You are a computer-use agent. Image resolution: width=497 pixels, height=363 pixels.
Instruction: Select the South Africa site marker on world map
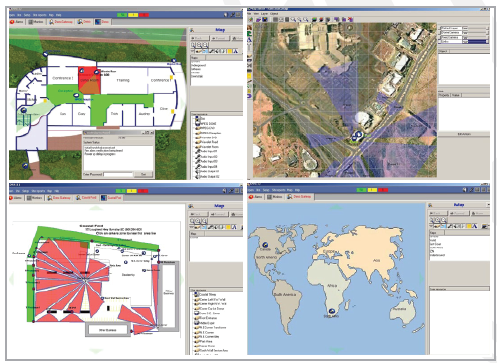(331, 312)
